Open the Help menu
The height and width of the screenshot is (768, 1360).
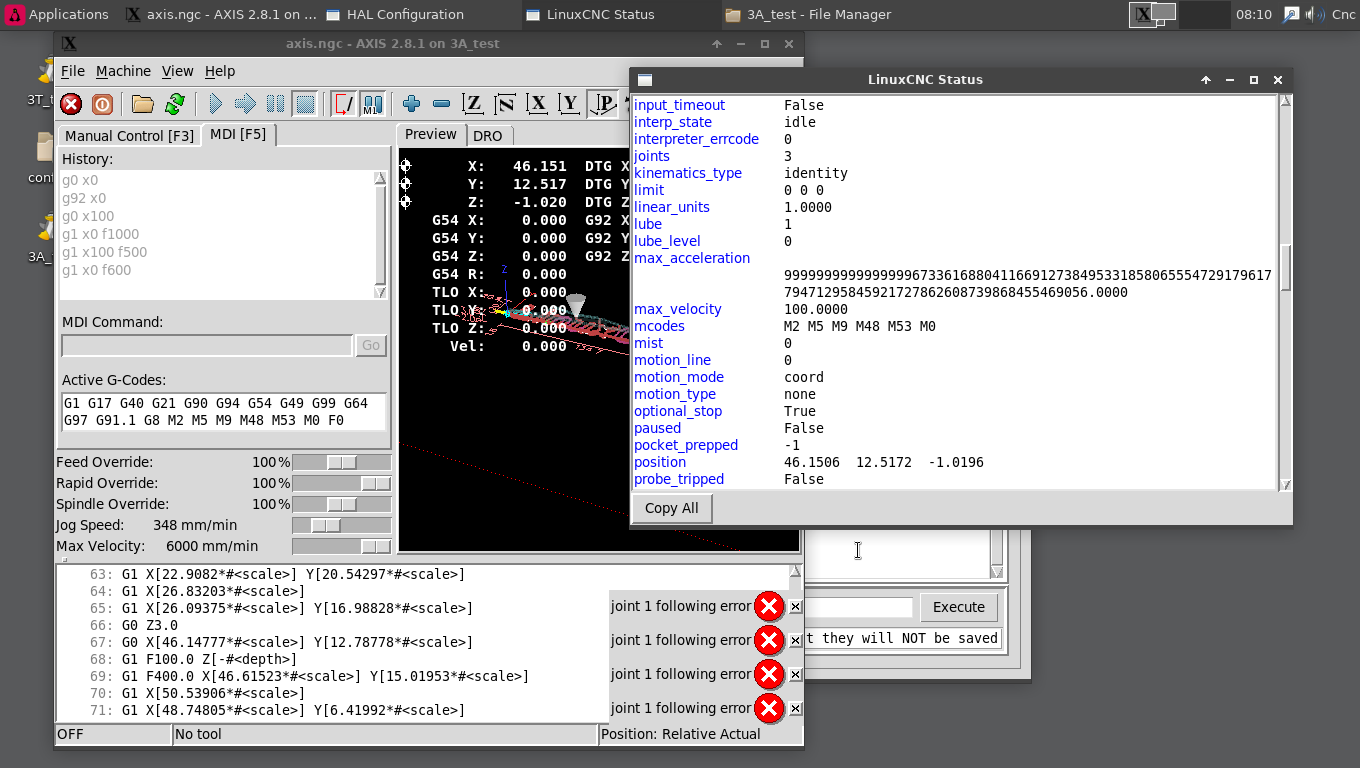tap(220, 71)
